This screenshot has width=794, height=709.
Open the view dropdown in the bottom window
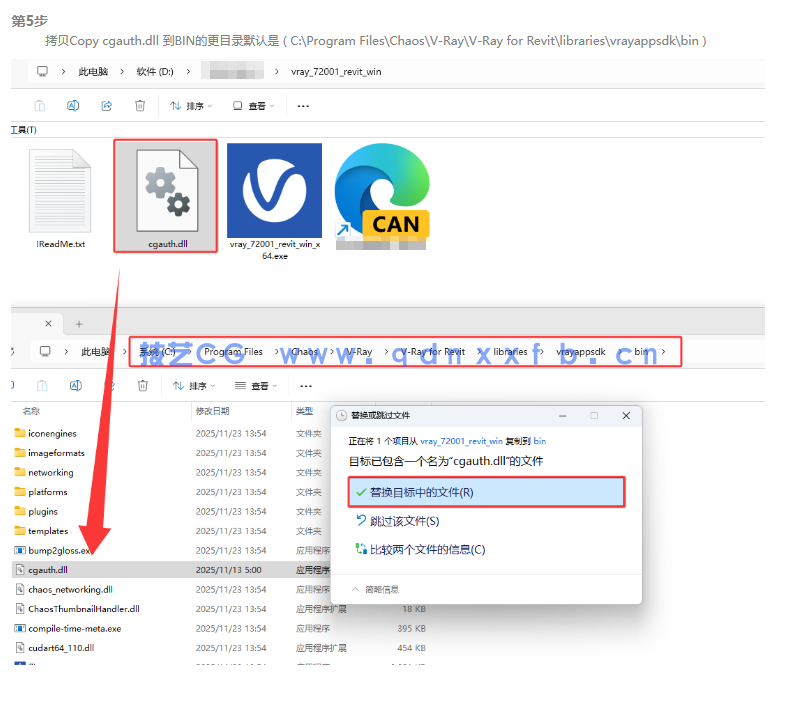coord(256,386)
